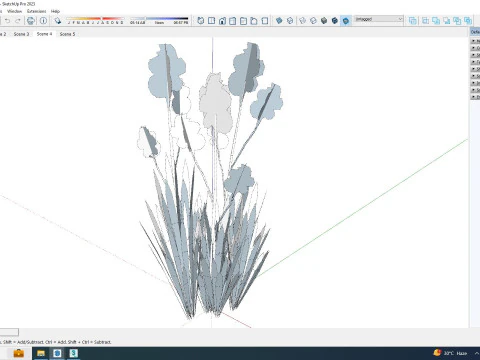Screen dimensions: 480x360
Task: Toggle X-Ray face style
Action: (x=279, y=21)
